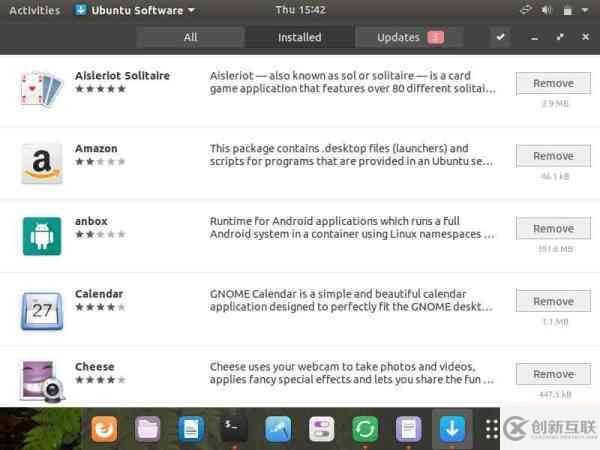Toggle the checkmark selection mode button
This screenshot has height=450, width=600.
point(501,37)
